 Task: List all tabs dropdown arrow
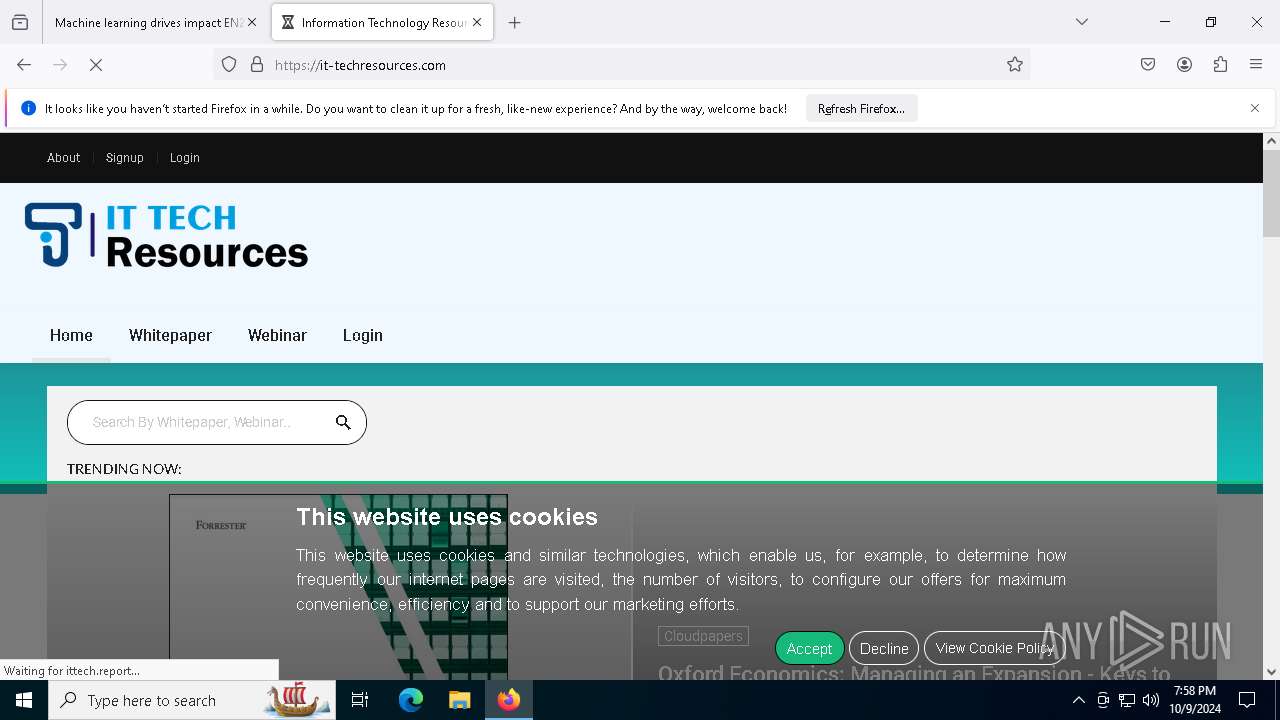coord(1082,22)
